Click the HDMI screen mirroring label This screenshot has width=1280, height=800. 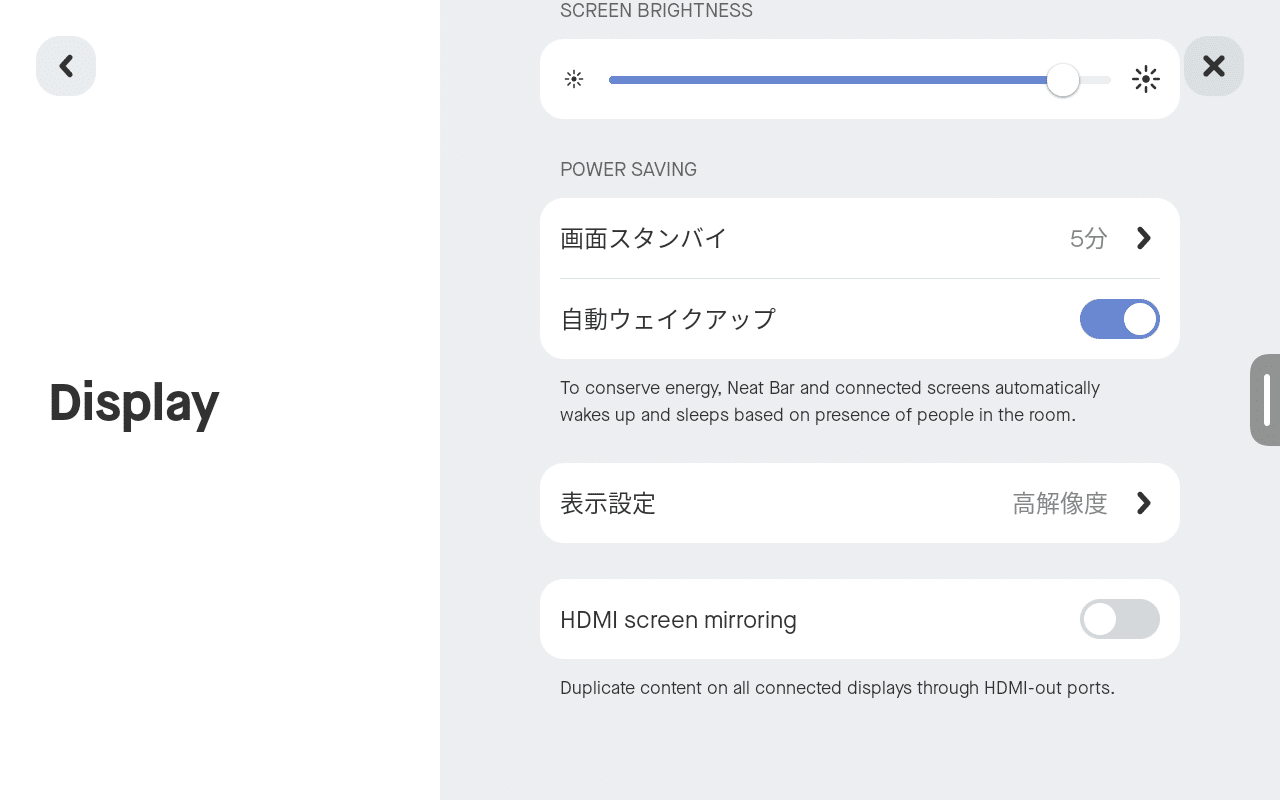678,619
